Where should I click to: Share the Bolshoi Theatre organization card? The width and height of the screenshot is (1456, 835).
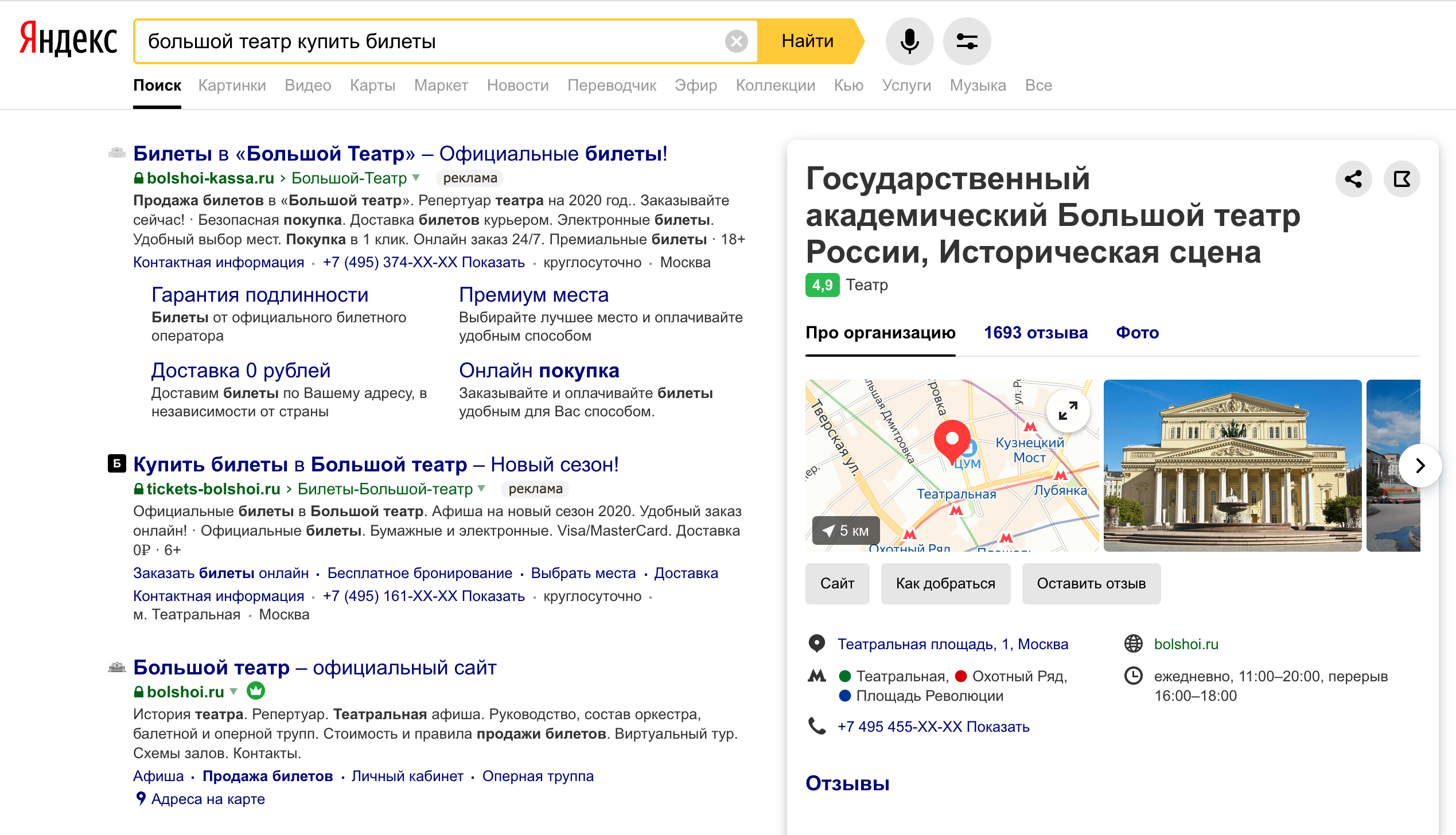[x=1353, y=179]
